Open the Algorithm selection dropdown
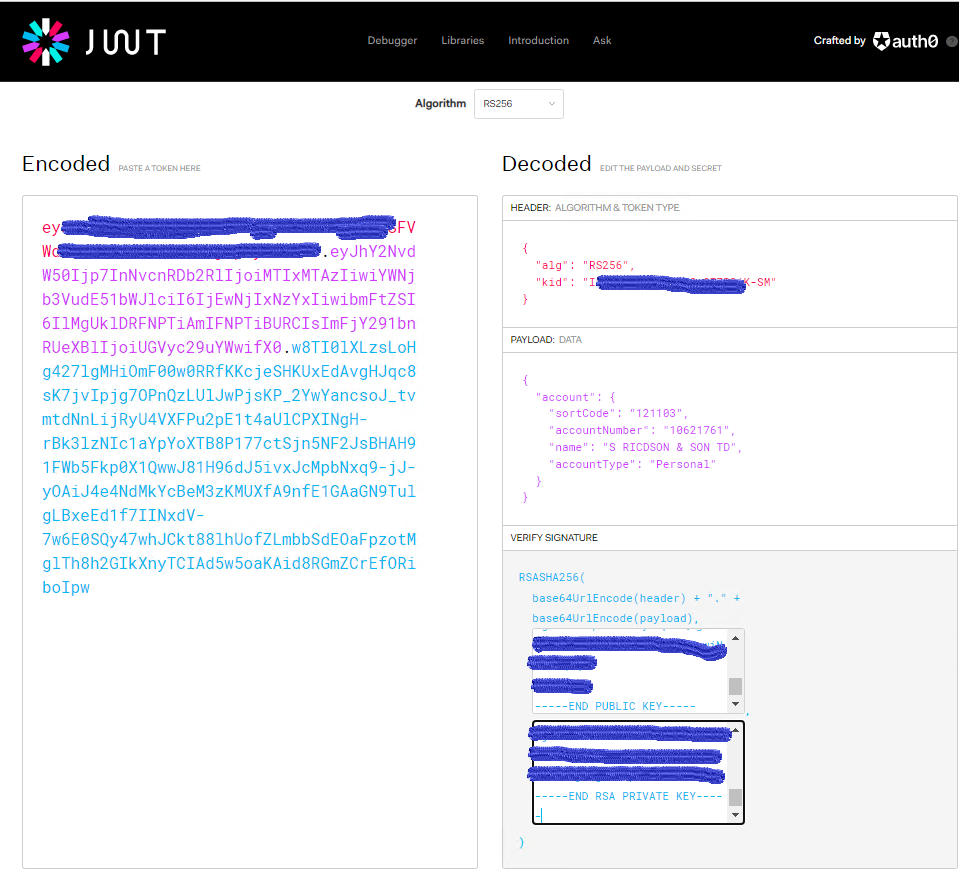The height and width of the screenshot is (875, 959). [518, 103]
